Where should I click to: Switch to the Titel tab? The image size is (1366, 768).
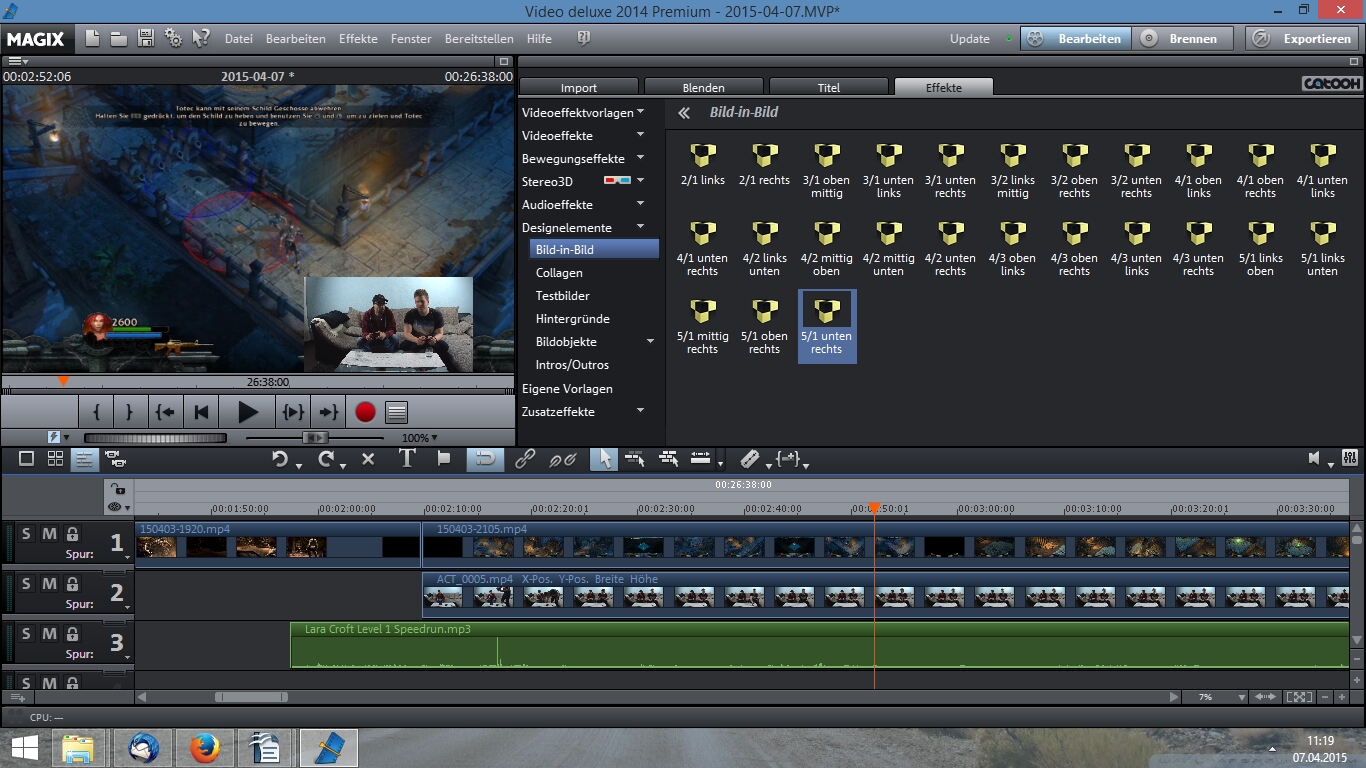(x=829, y=87)
